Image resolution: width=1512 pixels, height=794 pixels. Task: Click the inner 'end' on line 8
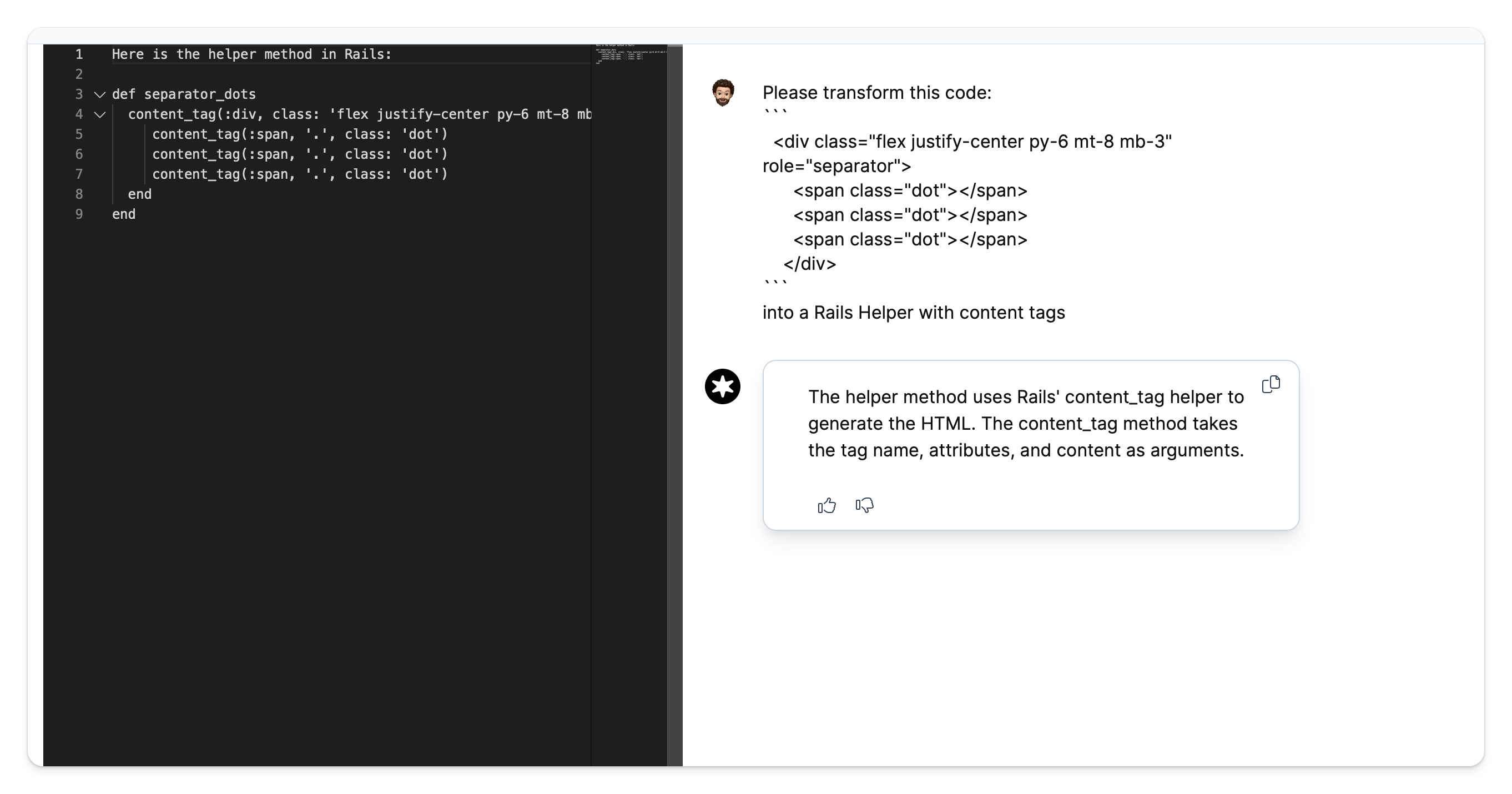click(x=140, y=194)
